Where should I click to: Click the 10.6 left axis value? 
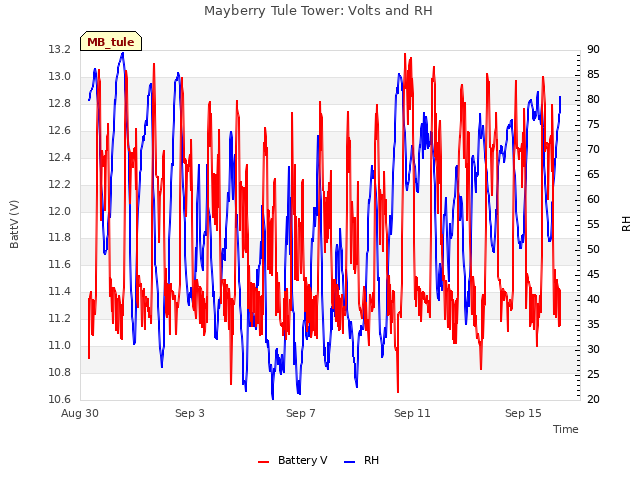[x=60, y=399]
